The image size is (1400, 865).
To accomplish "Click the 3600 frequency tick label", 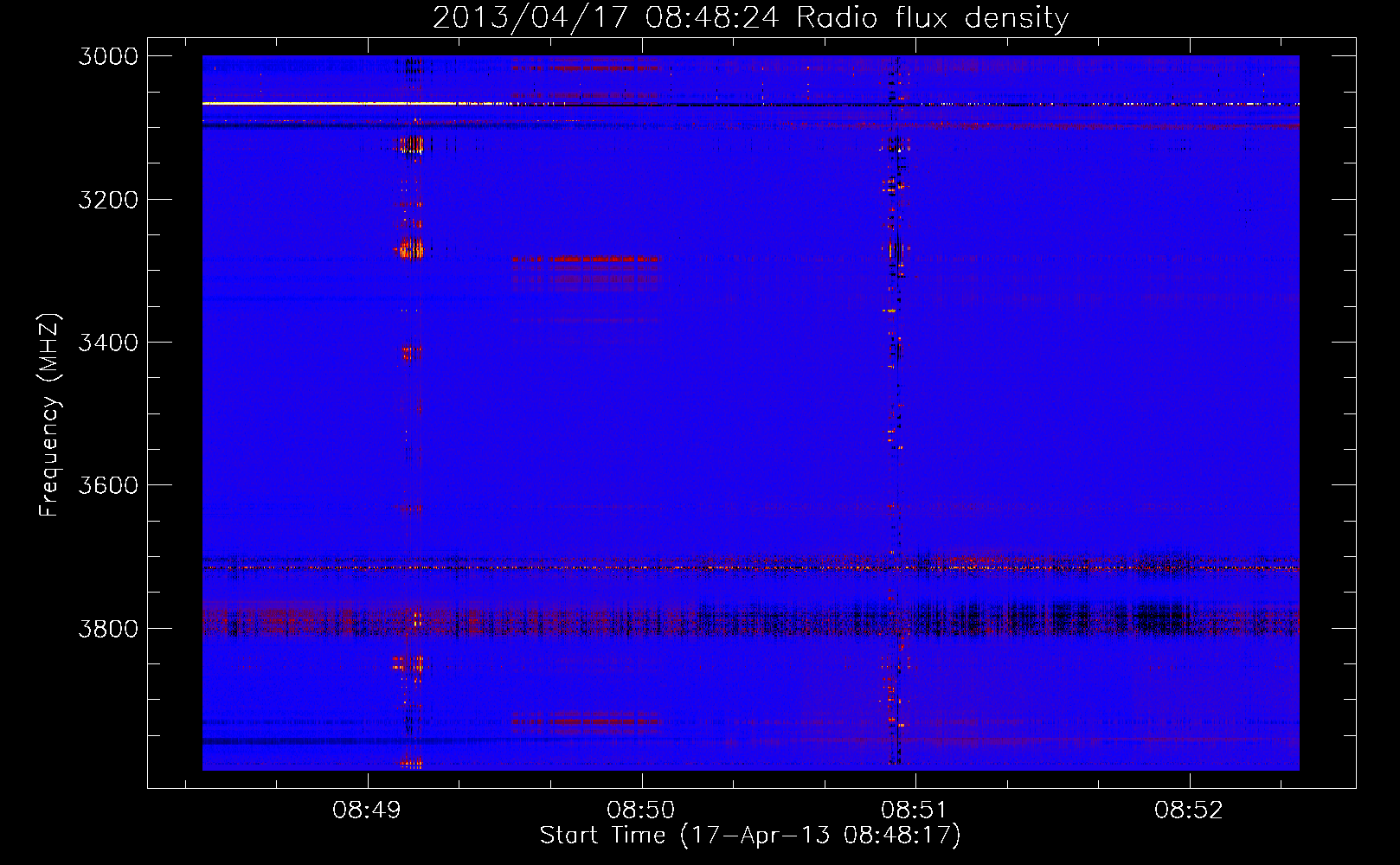I will tap(108, 485).
